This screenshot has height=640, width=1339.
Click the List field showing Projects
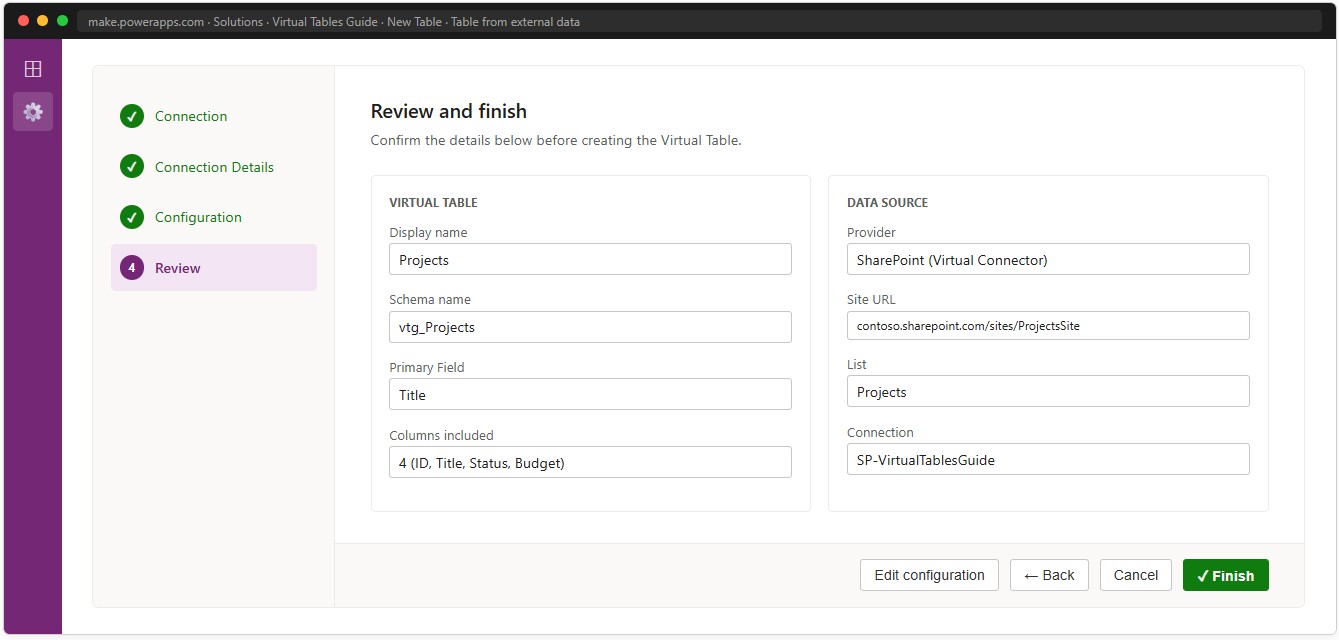tap(1048, 391)
